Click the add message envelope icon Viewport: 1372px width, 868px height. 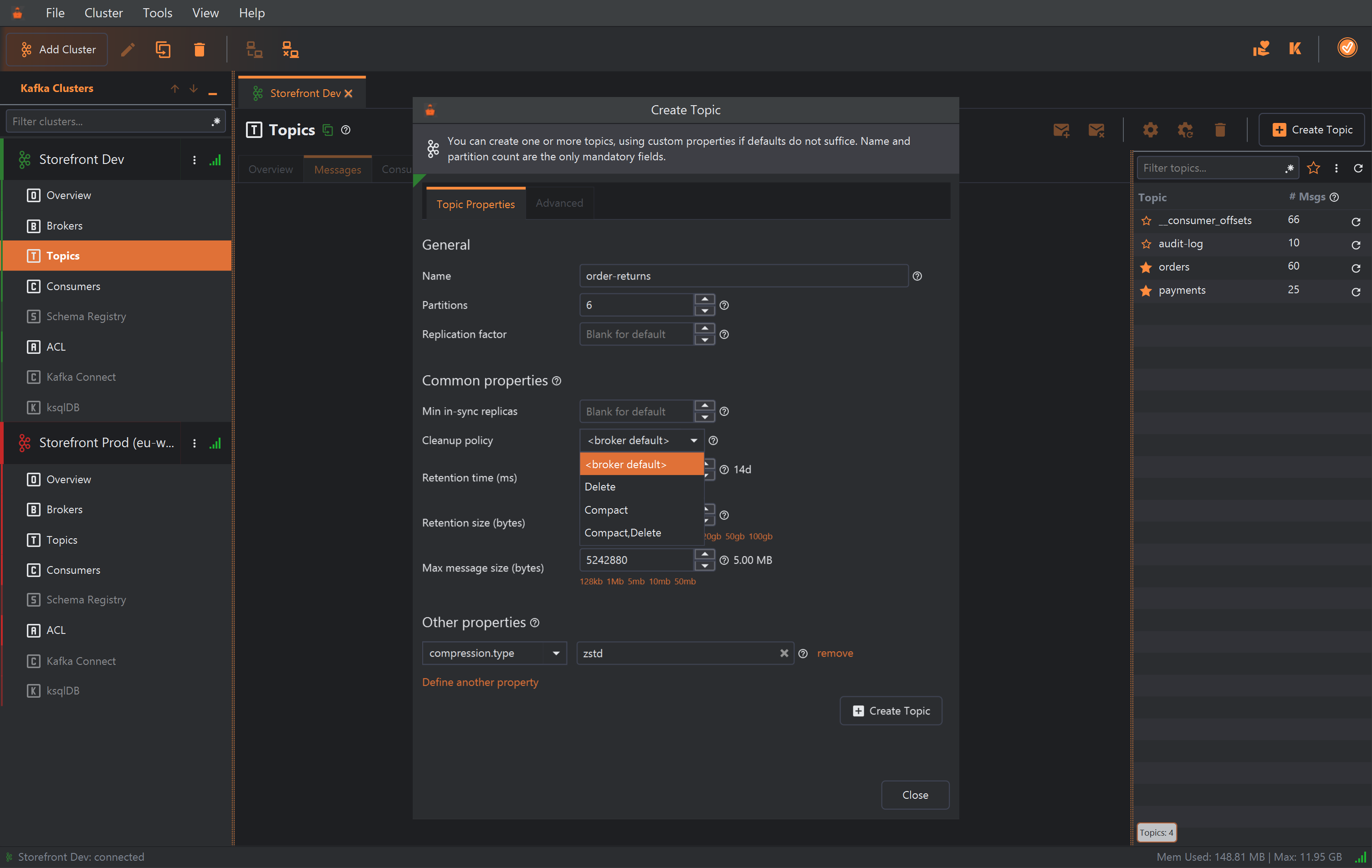(x=1061, y=130)
